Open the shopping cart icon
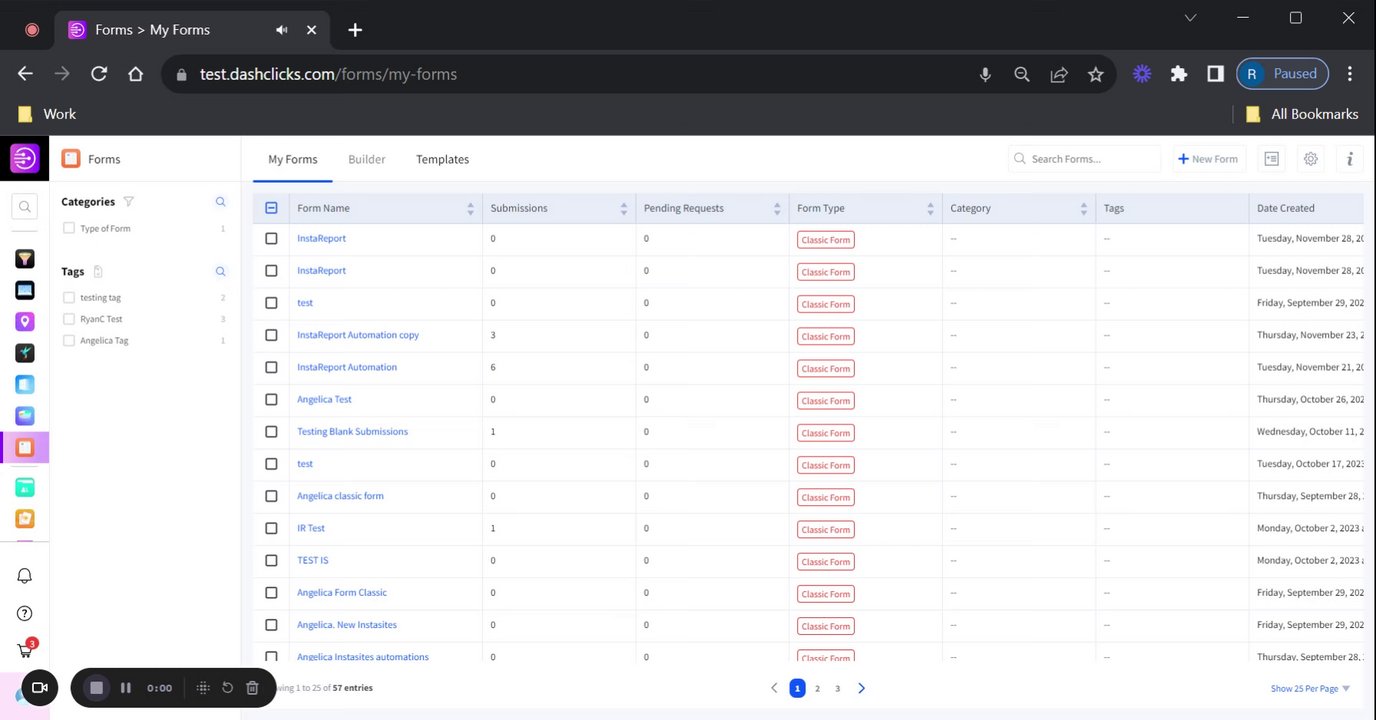The height and width of the screenshot is (720, 1376). coord(25,650)
